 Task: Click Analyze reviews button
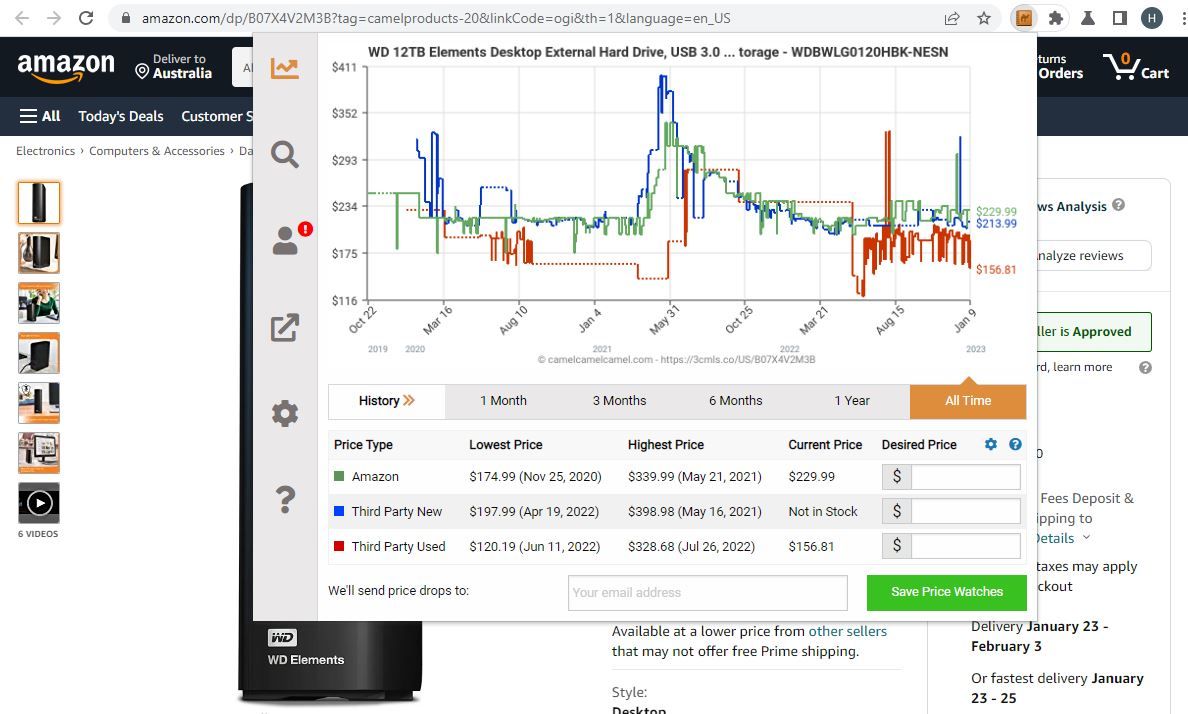pyautogui.click(x=1093, y=255)
